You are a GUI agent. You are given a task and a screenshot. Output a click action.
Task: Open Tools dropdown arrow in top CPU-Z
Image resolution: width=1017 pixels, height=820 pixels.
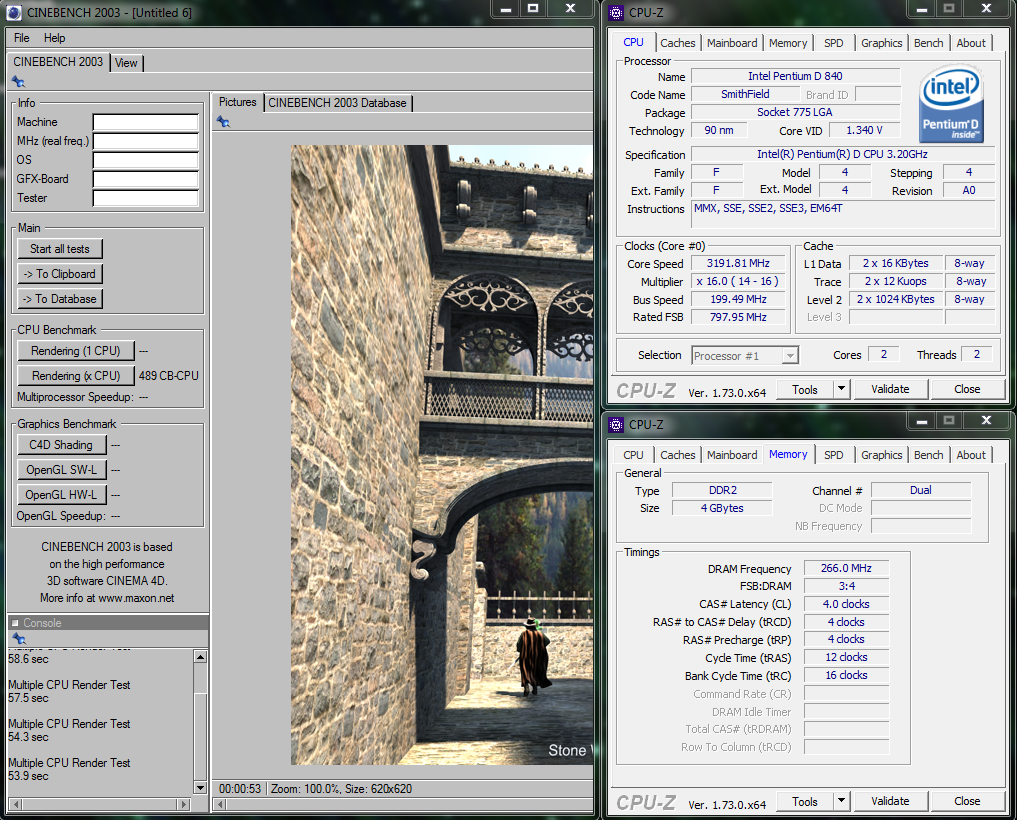point(841,389)
